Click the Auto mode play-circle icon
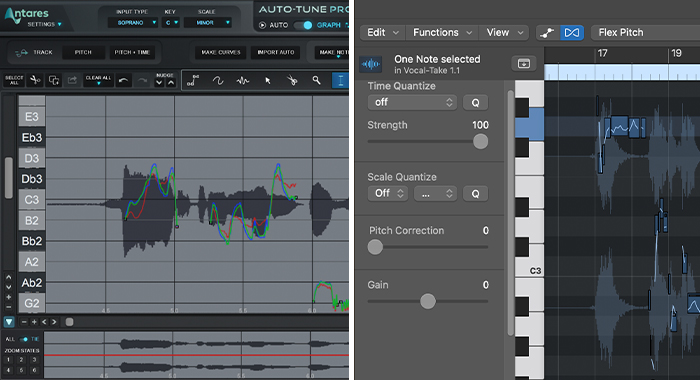 tap(262, 25)
